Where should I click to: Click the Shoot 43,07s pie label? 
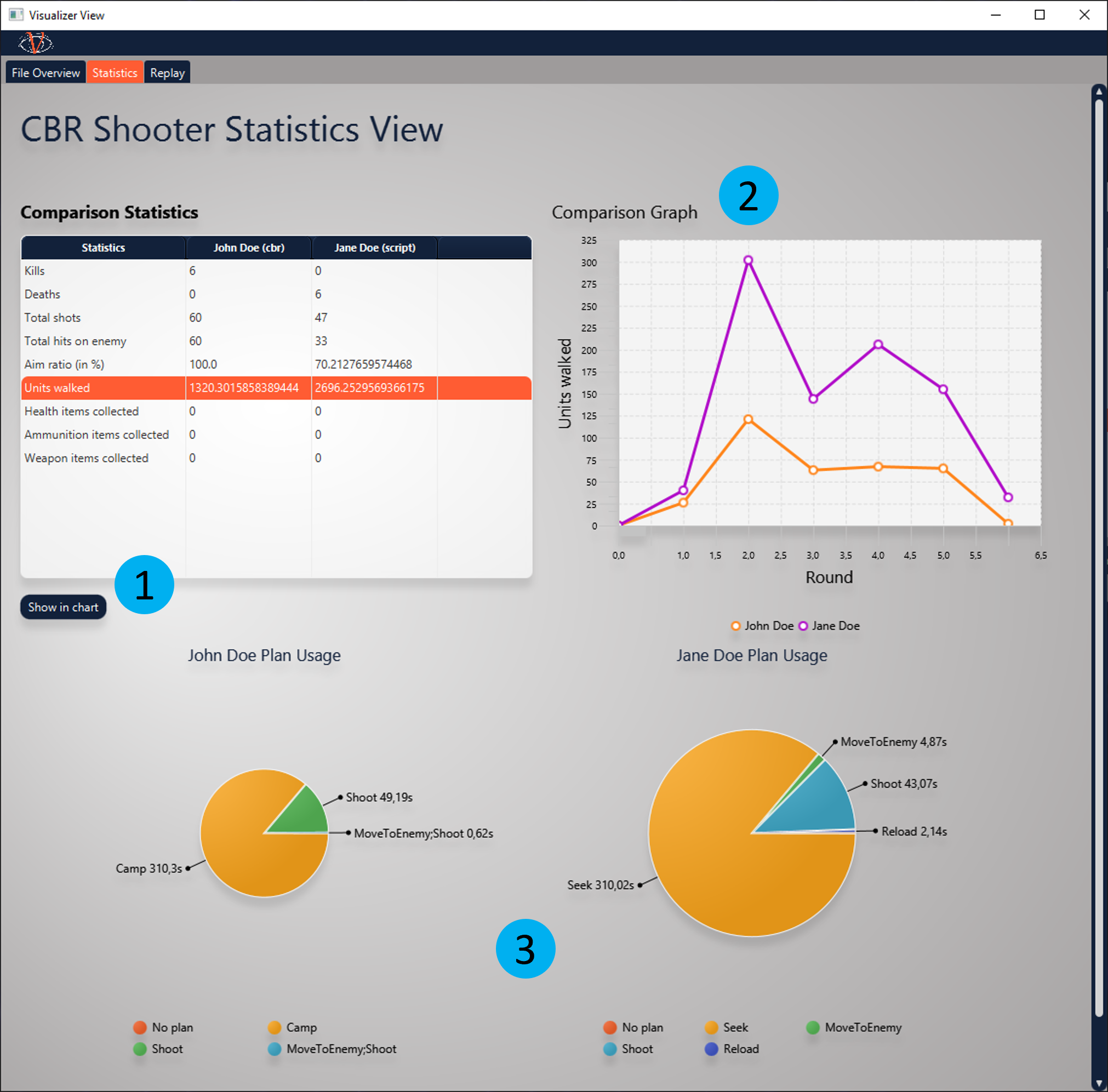click(x=904, y=784)
